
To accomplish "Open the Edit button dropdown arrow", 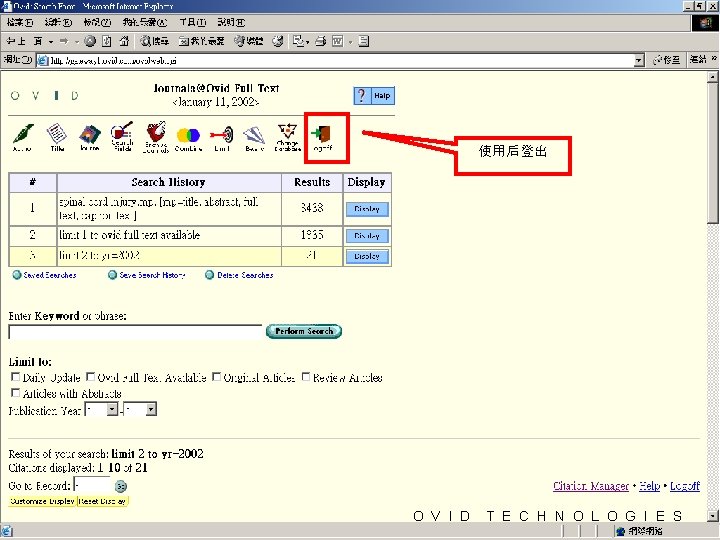I will click(x=350, y=42).
